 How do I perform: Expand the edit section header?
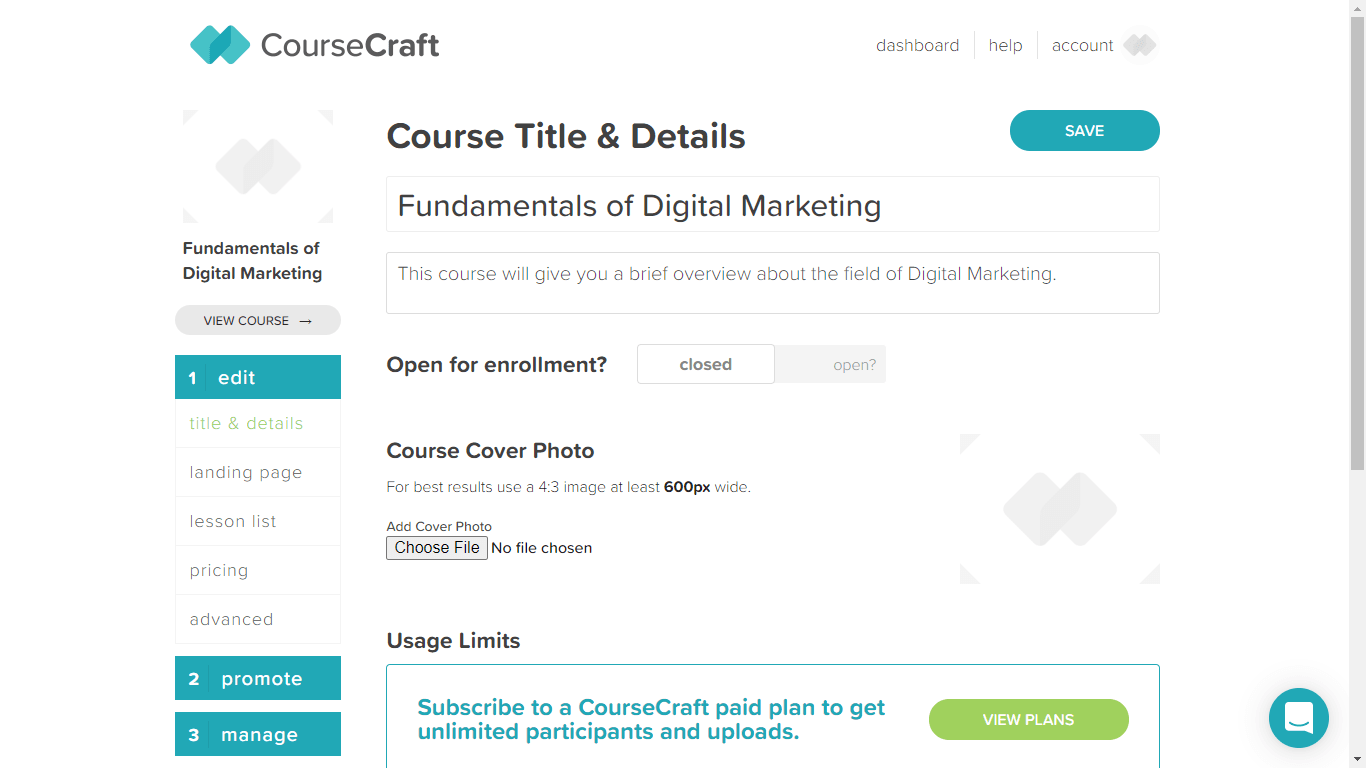(258, 378)
